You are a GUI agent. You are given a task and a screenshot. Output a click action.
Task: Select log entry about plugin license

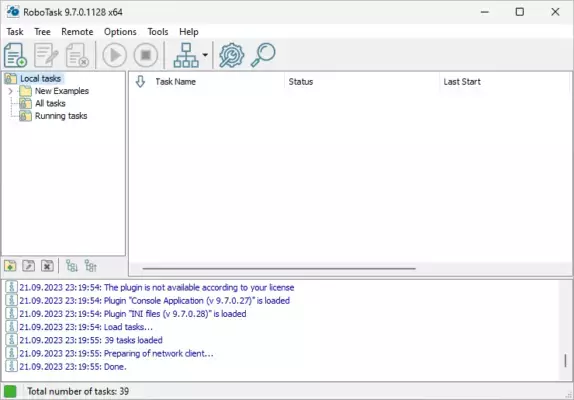(157, 288)
